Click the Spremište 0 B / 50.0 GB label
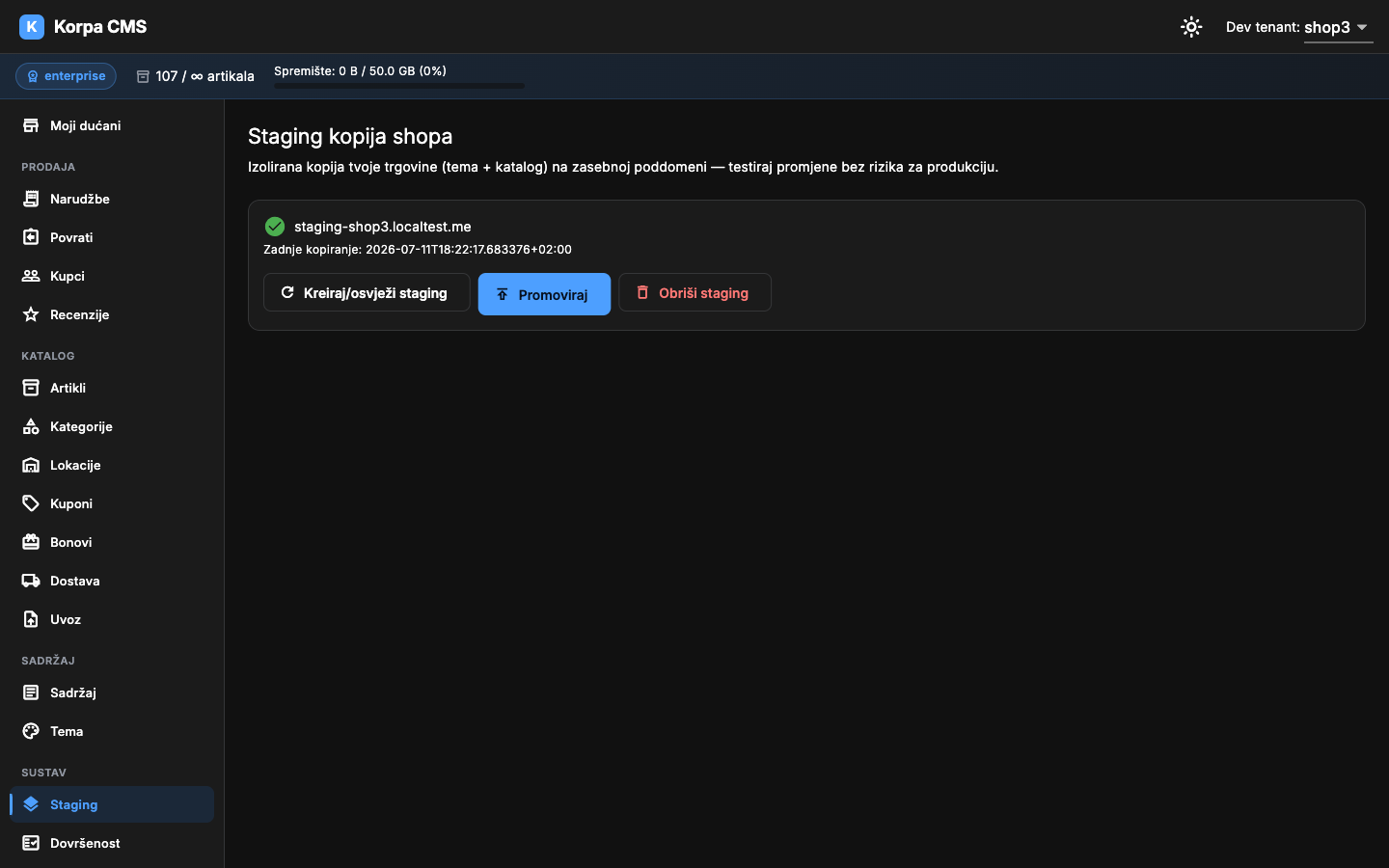The height and width of the screenshot is (868, 1389). pyautogui.click(x=360, y=70)
